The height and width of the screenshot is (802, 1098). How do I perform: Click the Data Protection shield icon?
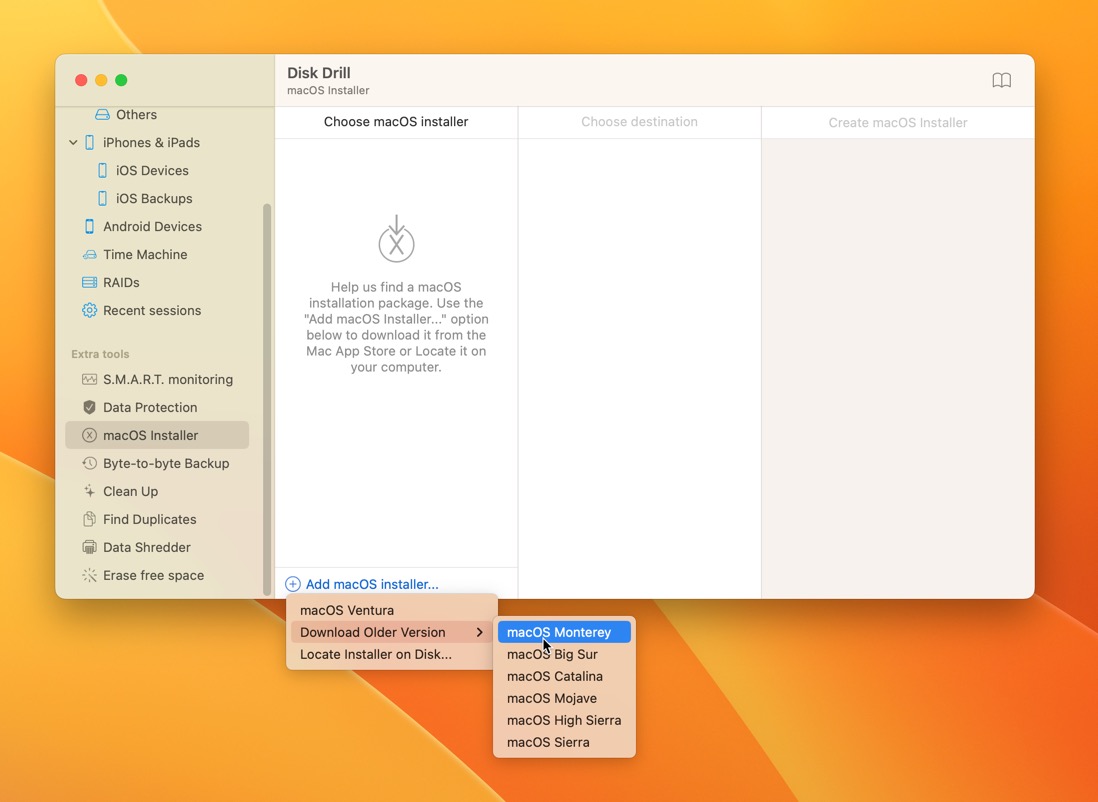[89, 407]
